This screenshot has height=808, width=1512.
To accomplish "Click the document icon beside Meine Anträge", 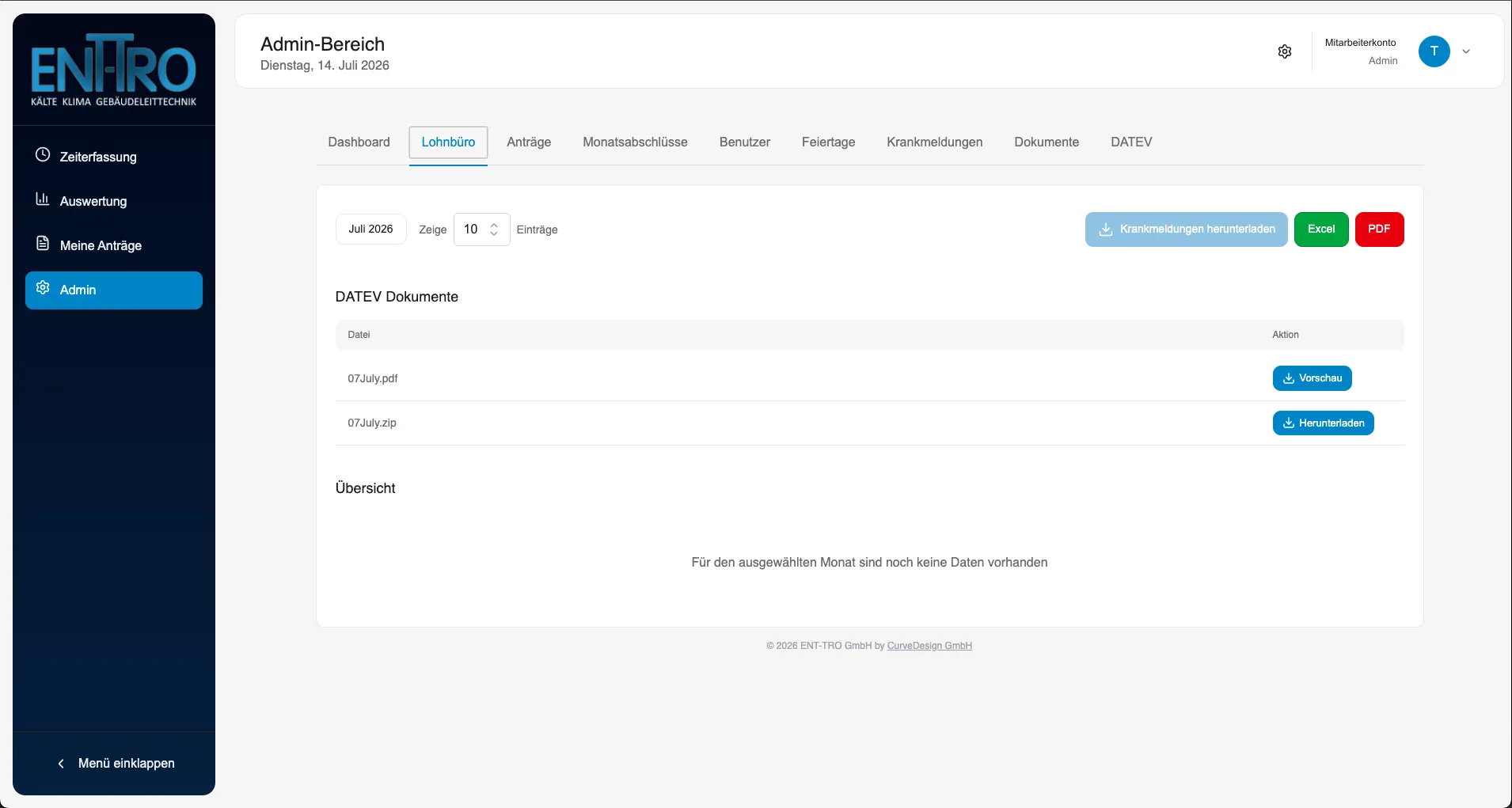I will click(x=43, y=243).
